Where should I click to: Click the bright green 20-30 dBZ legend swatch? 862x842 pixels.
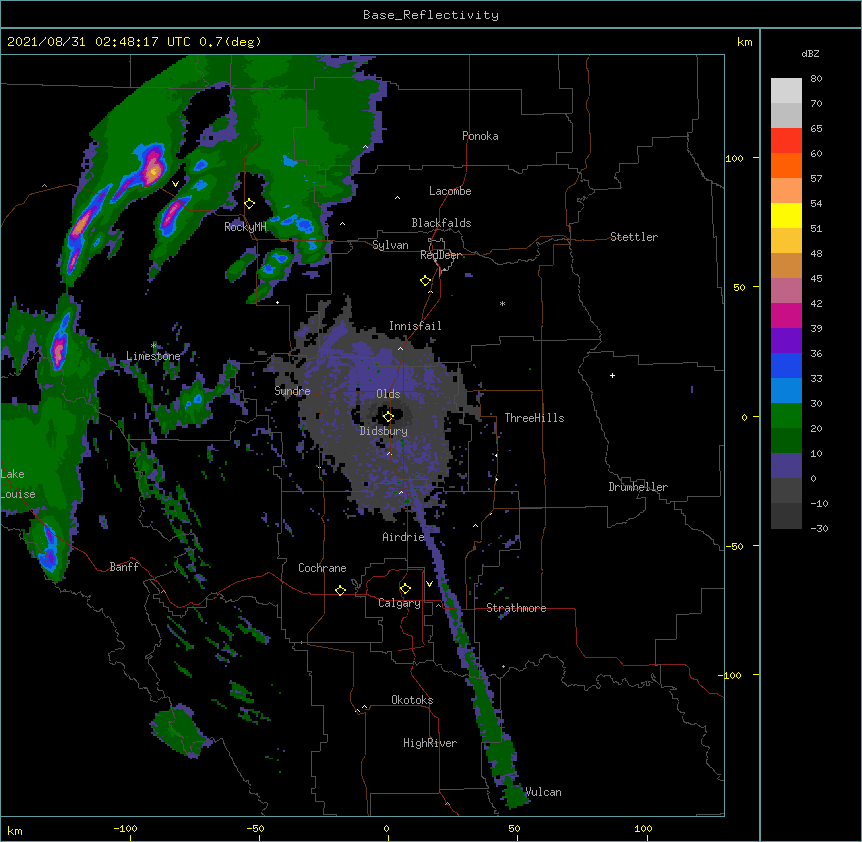[786, 416]
